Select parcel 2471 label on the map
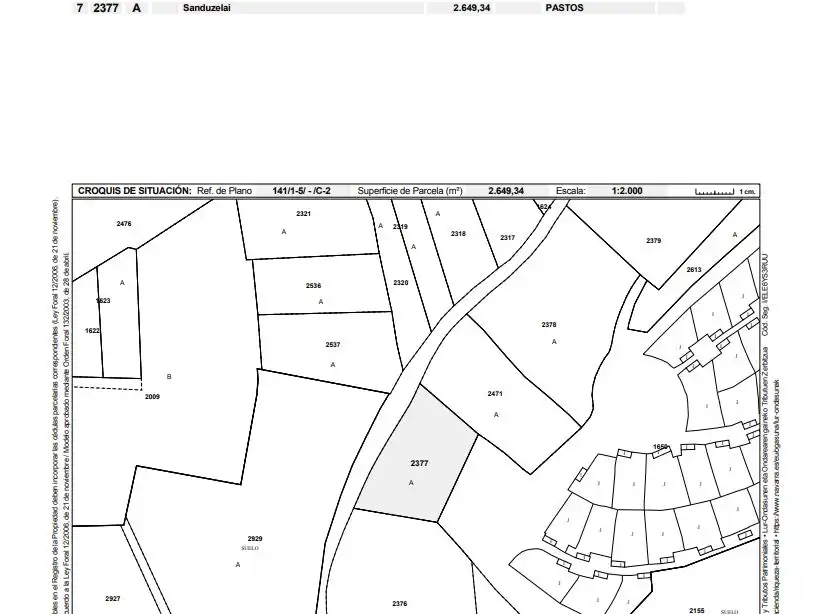Image resolution: width=819 pixels, height=614 pixels. pyautogui.click(x=495, y=394)
